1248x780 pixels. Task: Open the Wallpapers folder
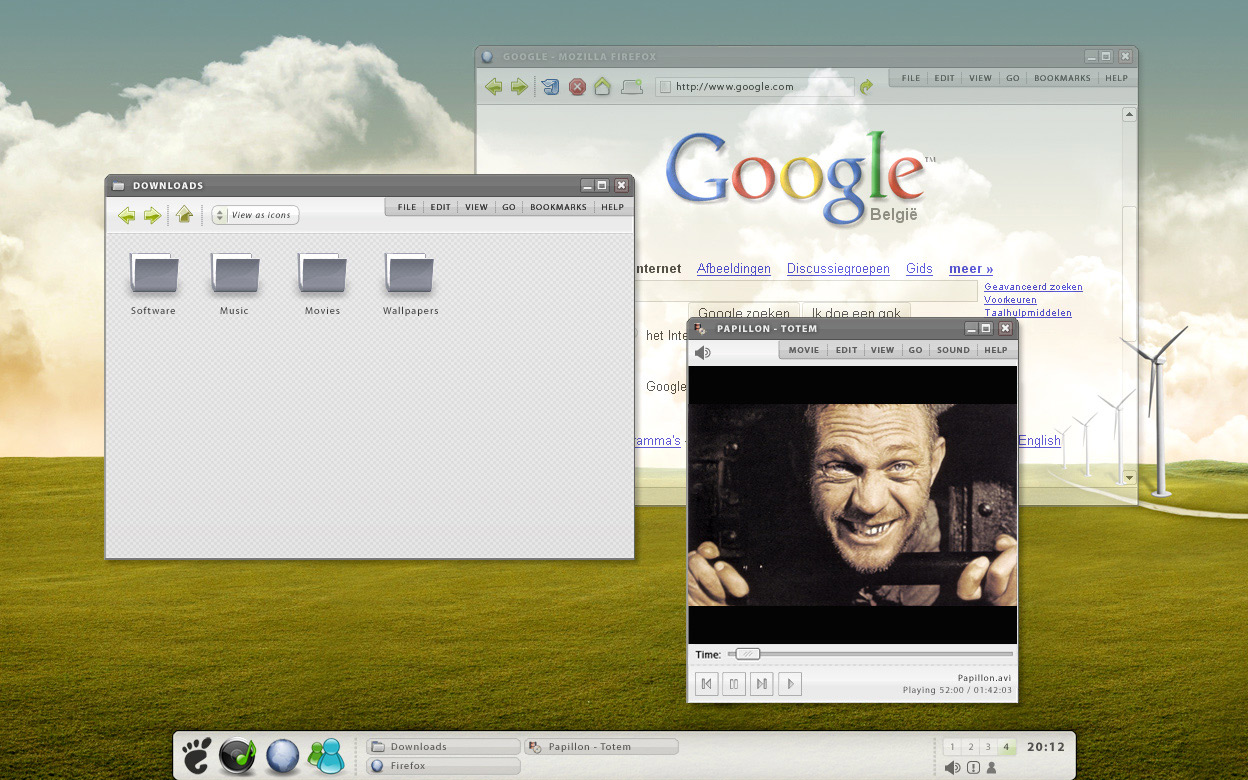coord(410,283)
